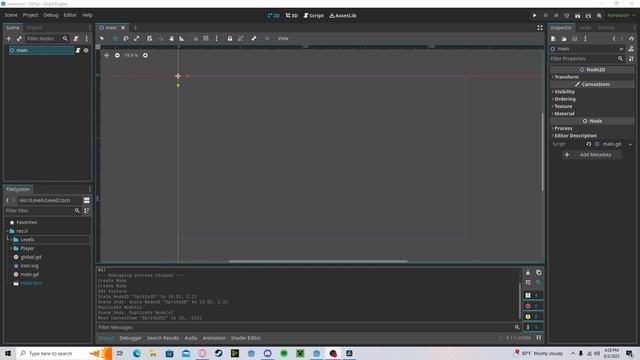Open the main.gd script dropdown arrow

click(x=630, y=144)
